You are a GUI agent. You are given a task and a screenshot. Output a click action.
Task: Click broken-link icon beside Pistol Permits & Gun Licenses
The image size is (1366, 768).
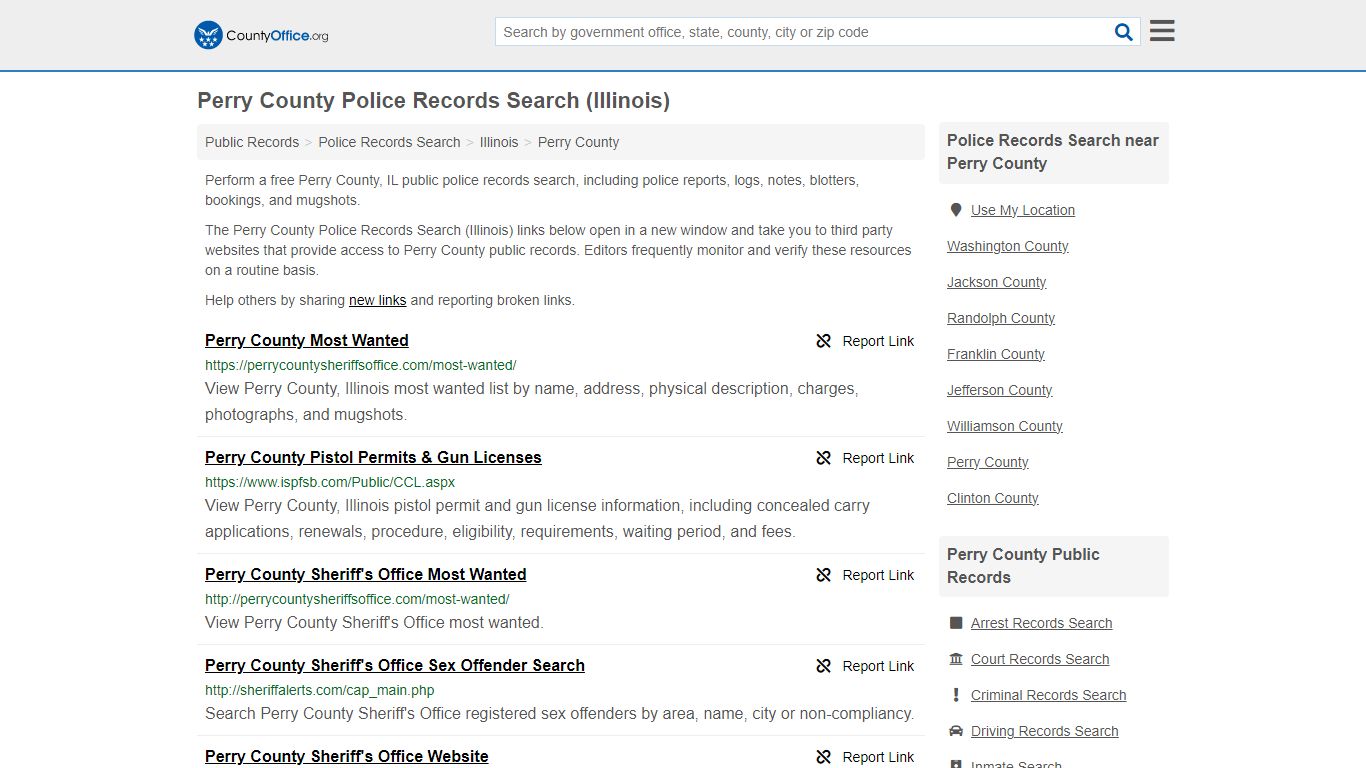tap(824, 458)
